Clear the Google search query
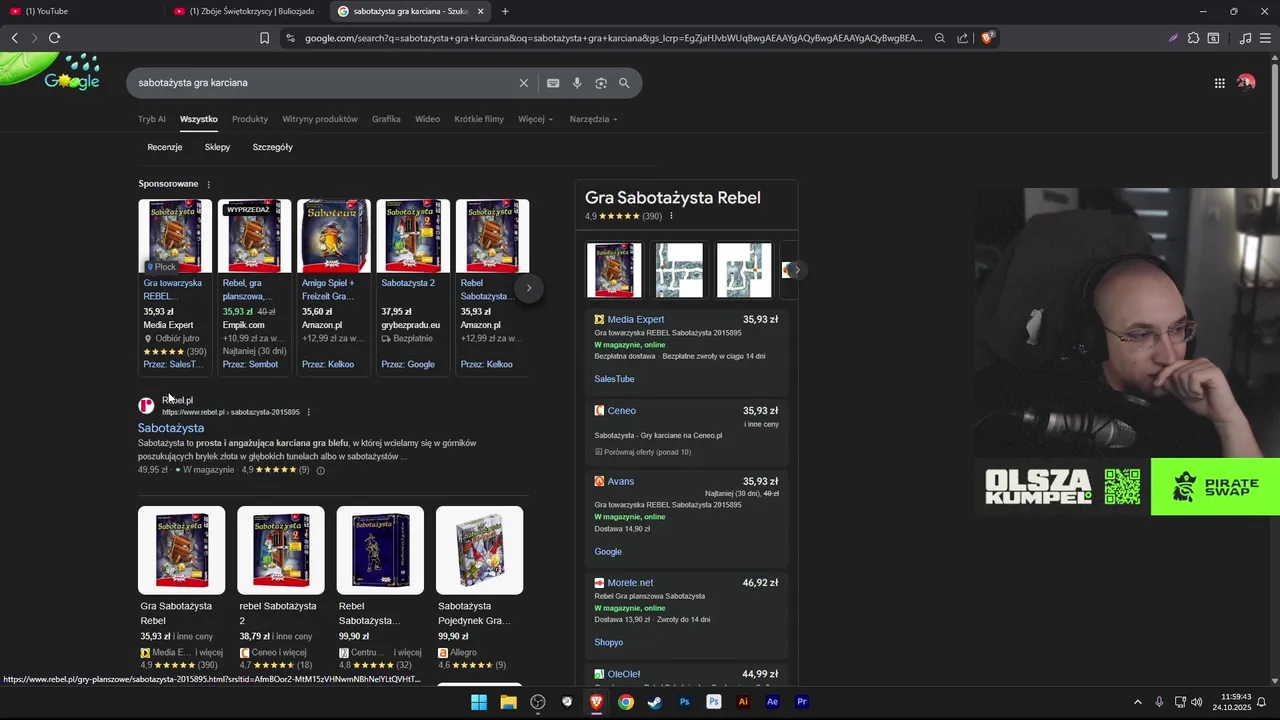Screen dimensions: 1280x720 coord(523,83)
